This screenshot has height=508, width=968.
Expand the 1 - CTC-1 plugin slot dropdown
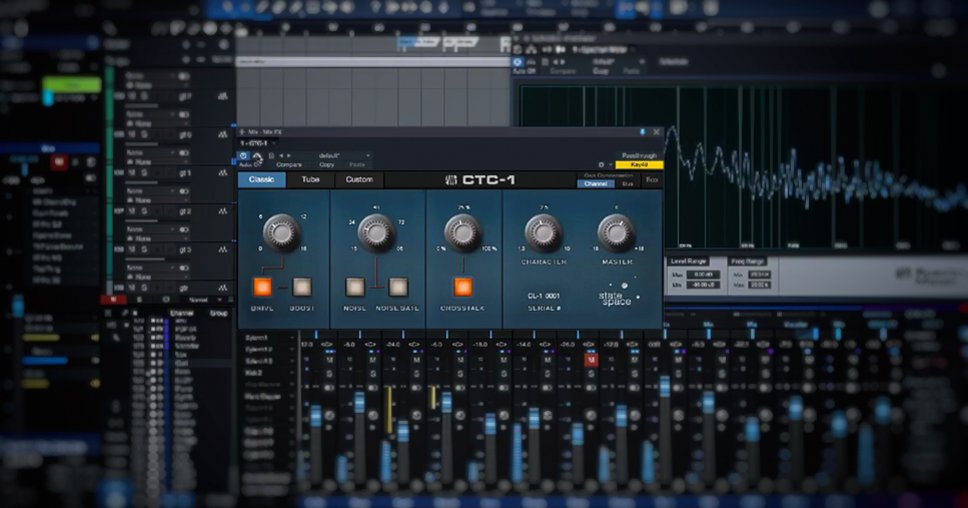(x=260, y=143)
